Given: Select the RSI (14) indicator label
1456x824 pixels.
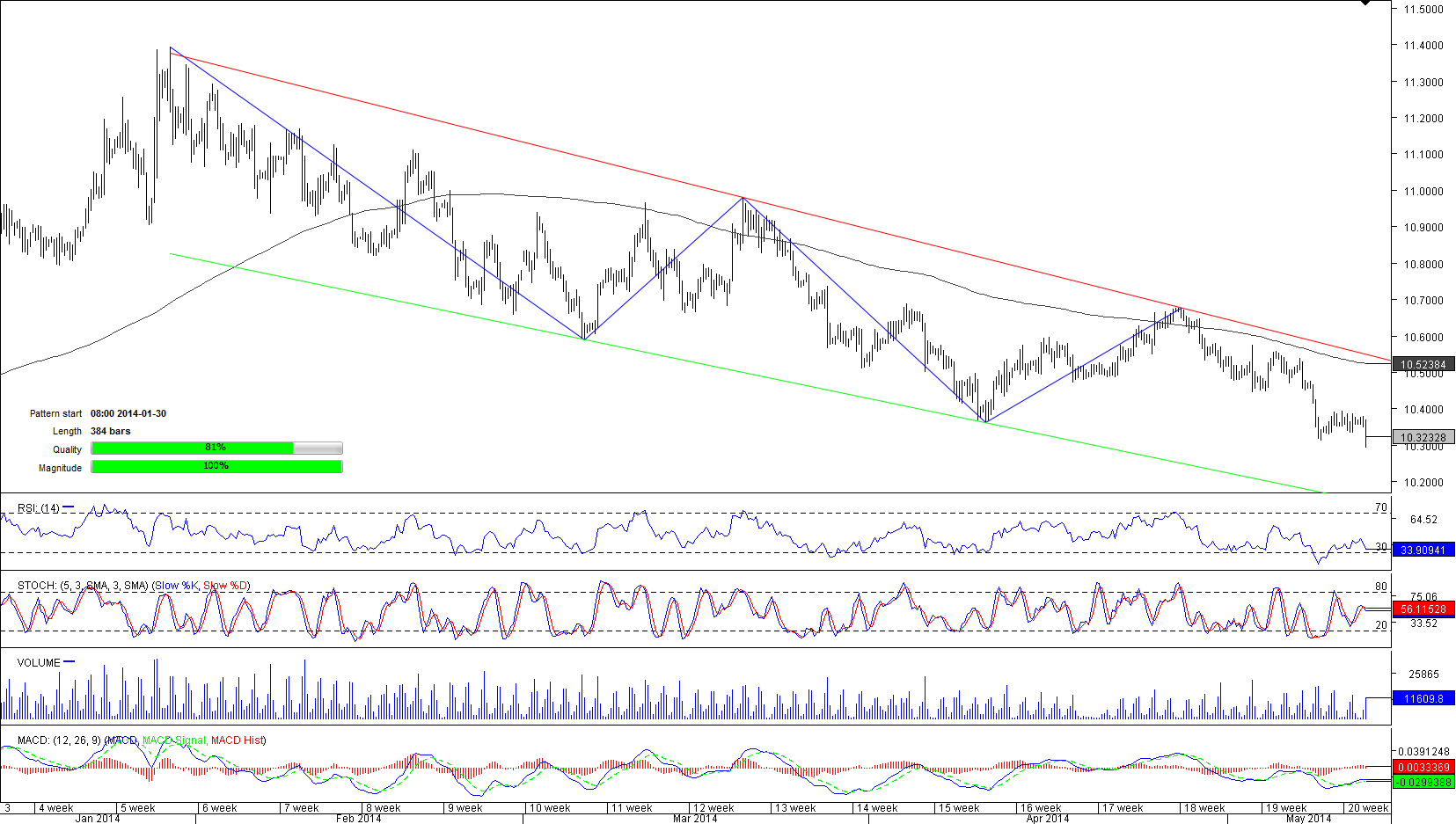Looking at the screenshot, I should click(x=39, y=508).
